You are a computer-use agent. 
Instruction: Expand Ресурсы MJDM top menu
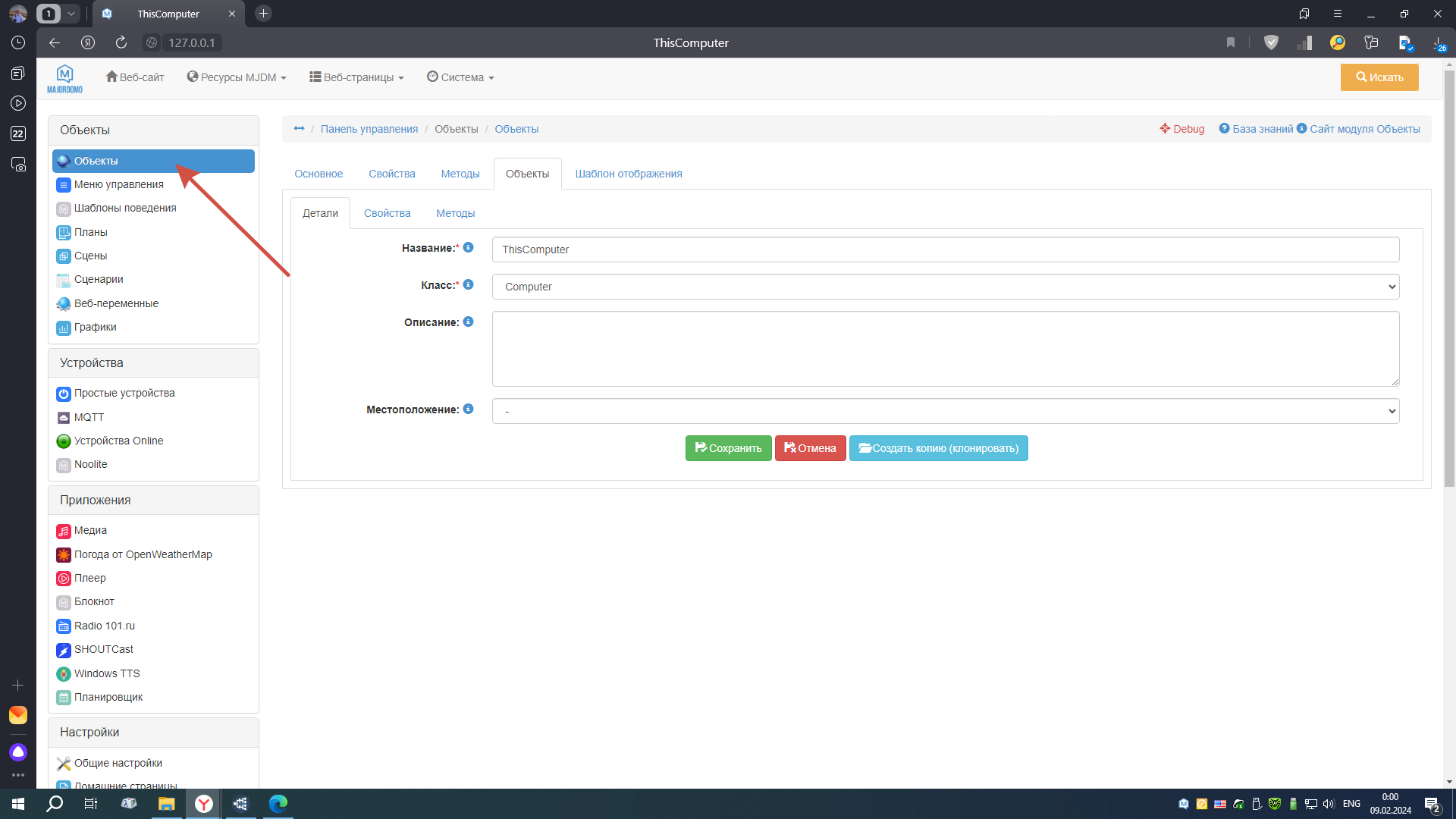(237, 77)
